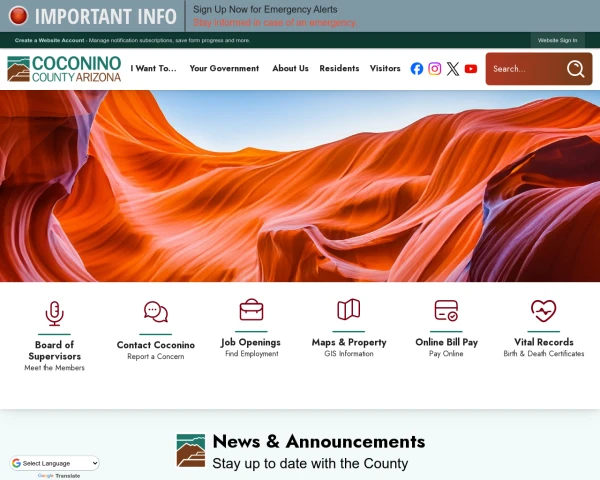Click the Search text field
The image size is (600, 480).
(526, 69)
